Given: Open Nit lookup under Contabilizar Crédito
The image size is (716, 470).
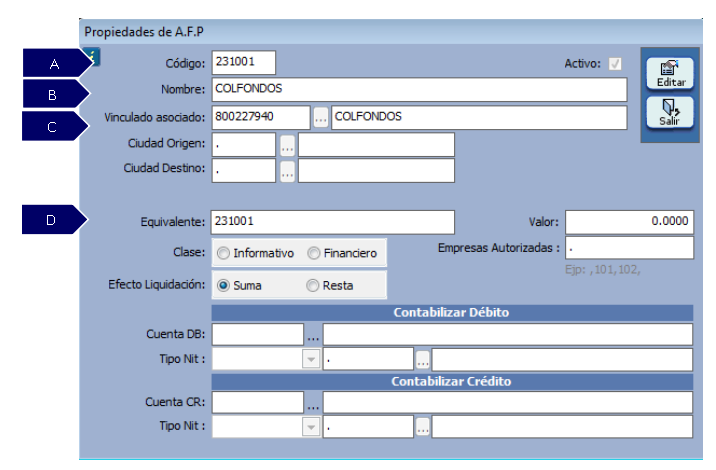Looking at the screenshot, I should click(x=423, y=427).
